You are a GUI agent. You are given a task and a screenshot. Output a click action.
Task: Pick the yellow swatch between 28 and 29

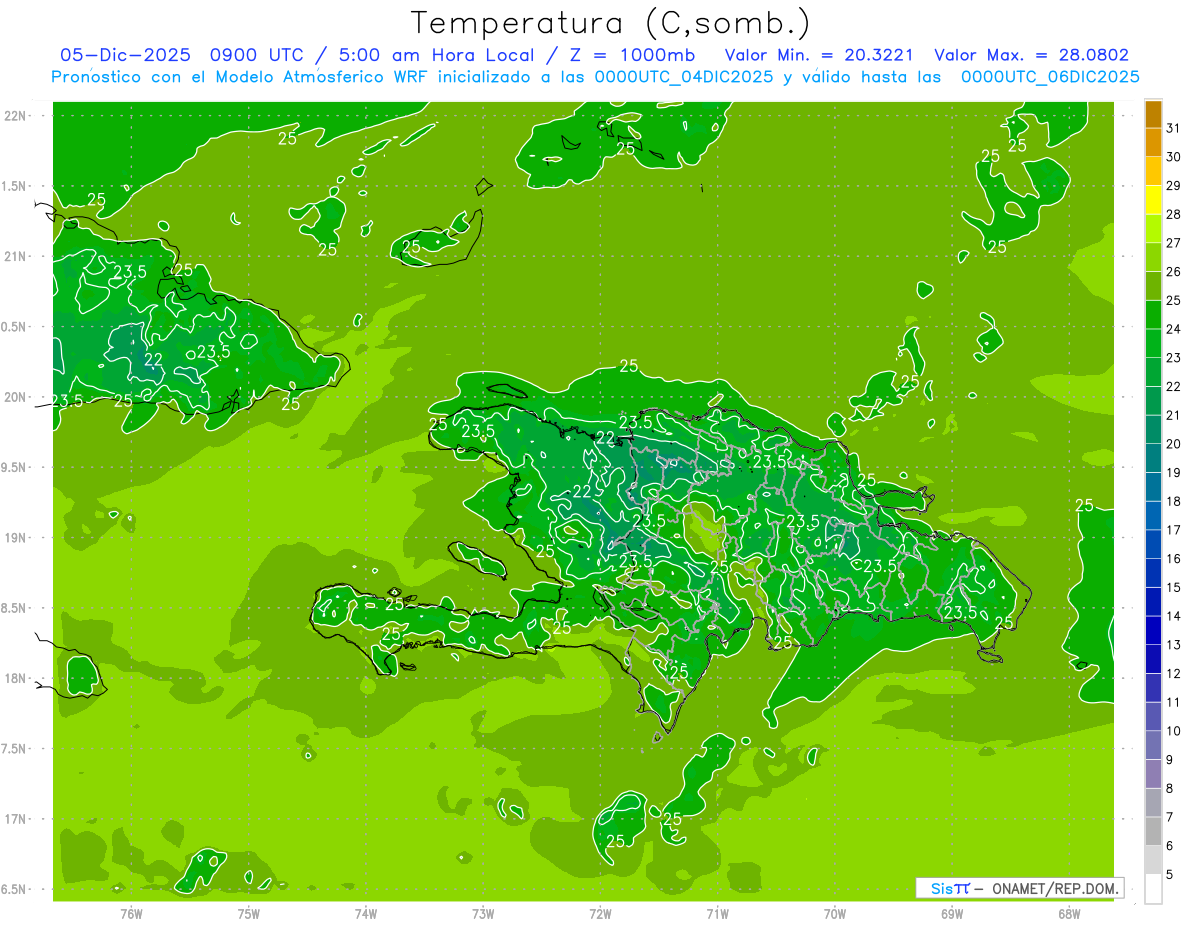point(1154,201)
